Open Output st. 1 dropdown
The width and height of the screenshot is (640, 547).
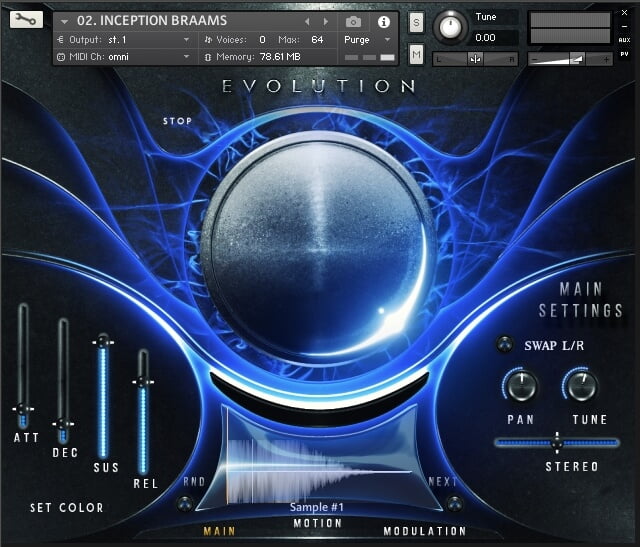pyautogui.click(x=187, y=40)
